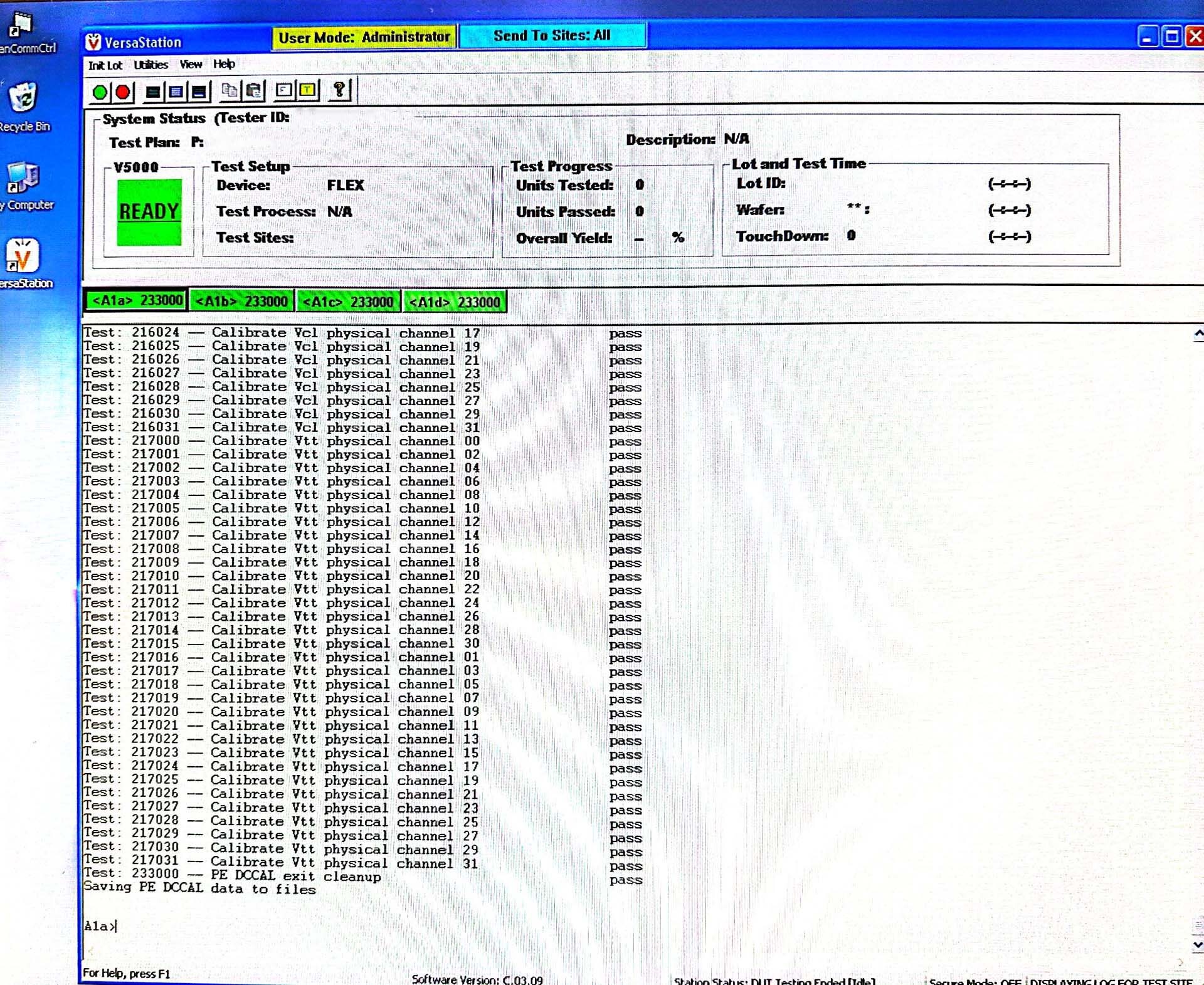Select the Recycle Bin desktop icon

tap(24, 107)
